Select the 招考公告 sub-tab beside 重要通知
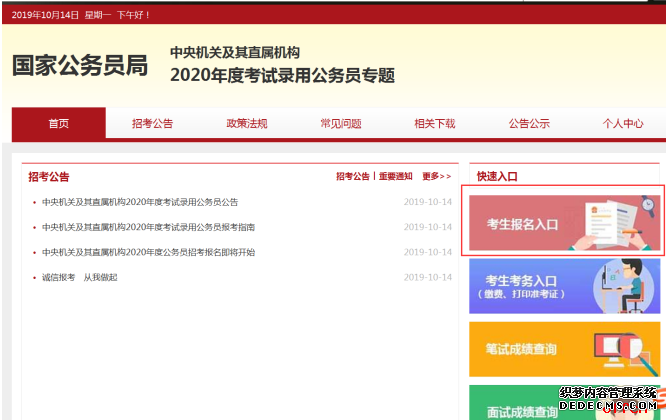Viewport: 668px width, 420px height. pyautogui.click(x=353, y=176)
